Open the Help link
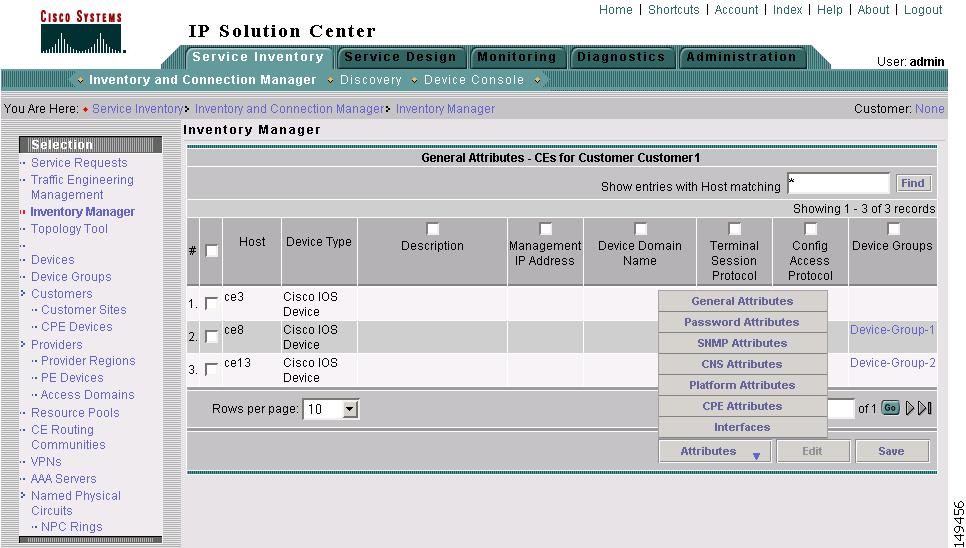The image size is (966, 548). [x=830, y=10]
